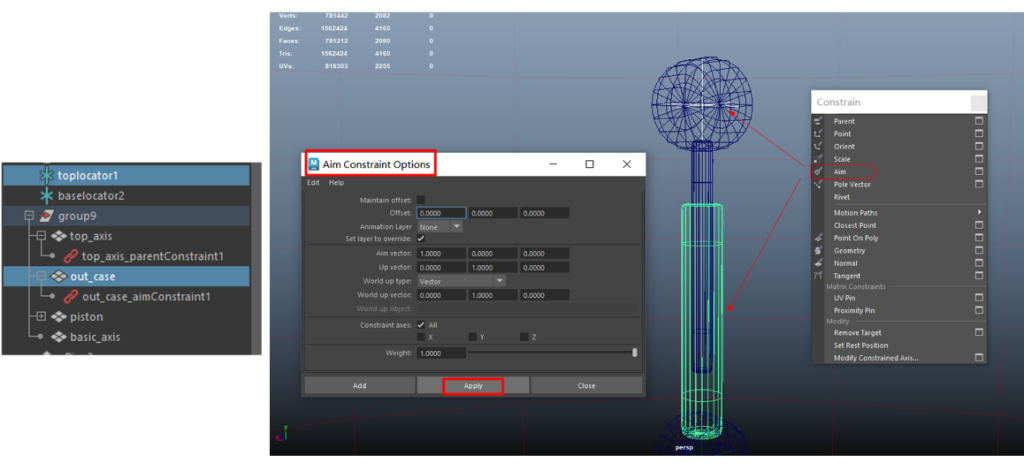Click the Aim vector X field
The image size is (1024, 471).
click(441, 253)
